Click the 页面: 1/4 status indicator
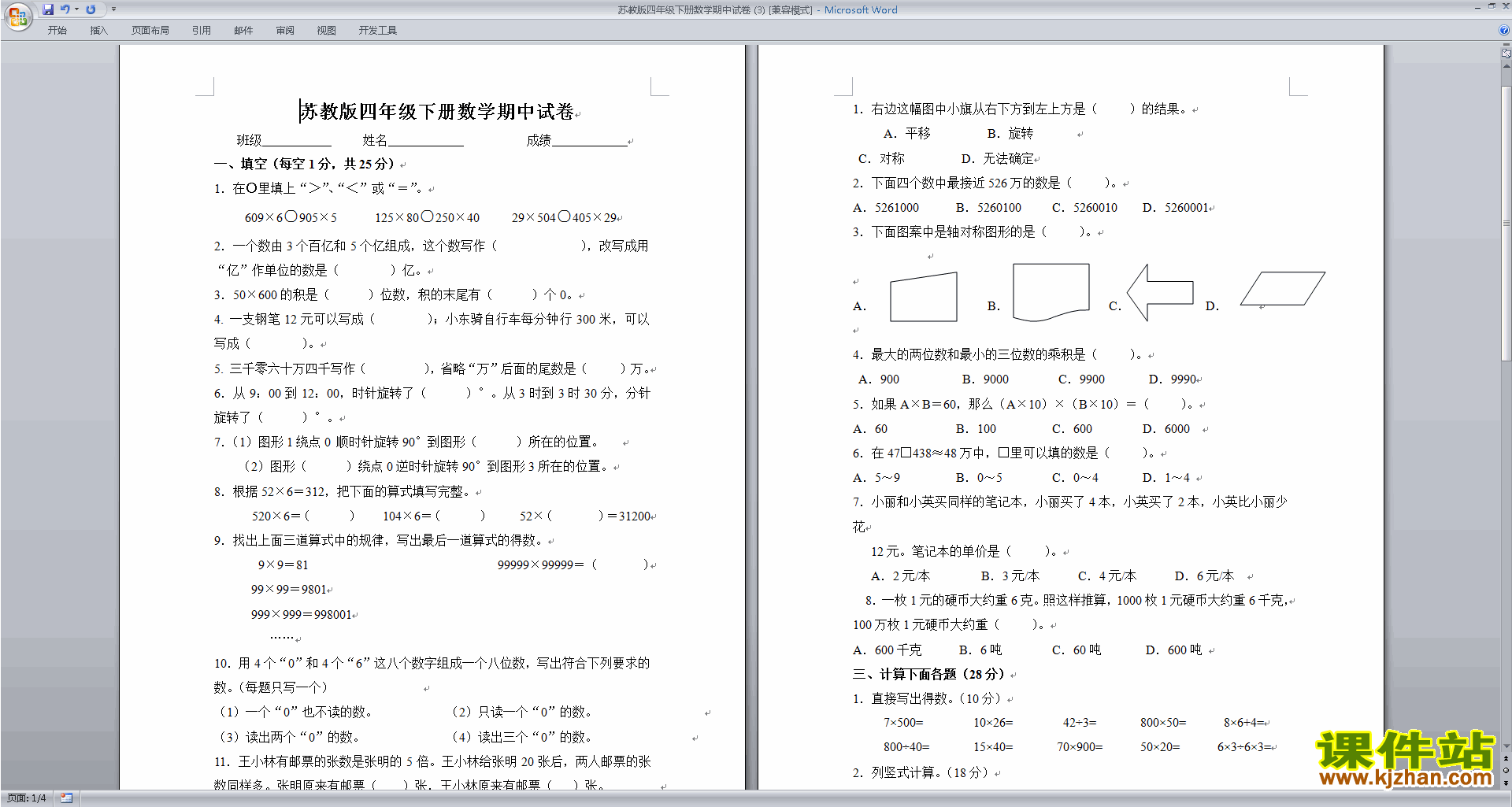The height and width of the screenshot is (807, 1512). coord(27,798)
